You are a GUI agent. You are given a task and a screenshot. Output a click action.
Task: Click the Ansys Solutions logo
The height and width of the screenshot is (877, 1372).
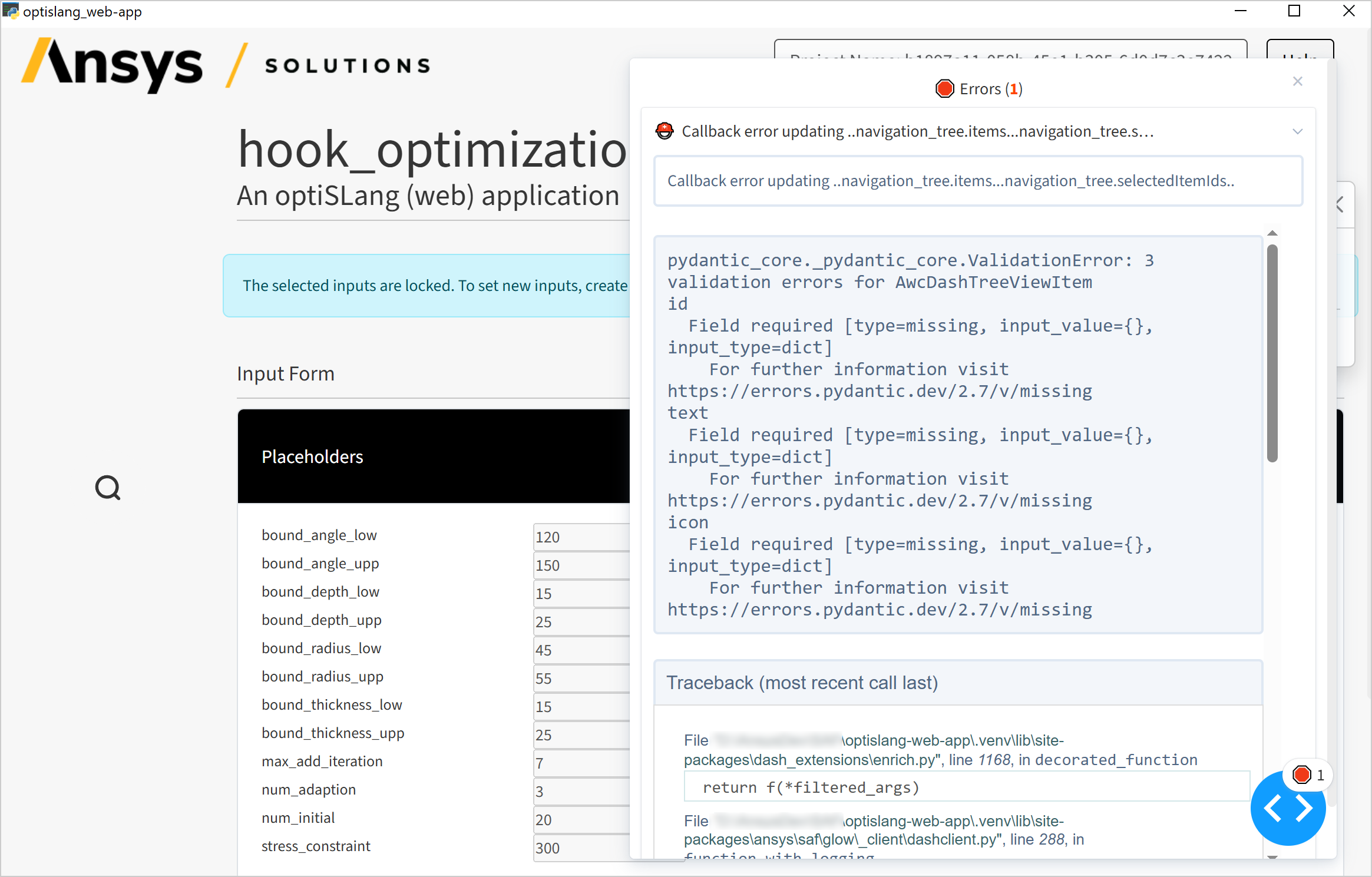[x=226, y=65]
